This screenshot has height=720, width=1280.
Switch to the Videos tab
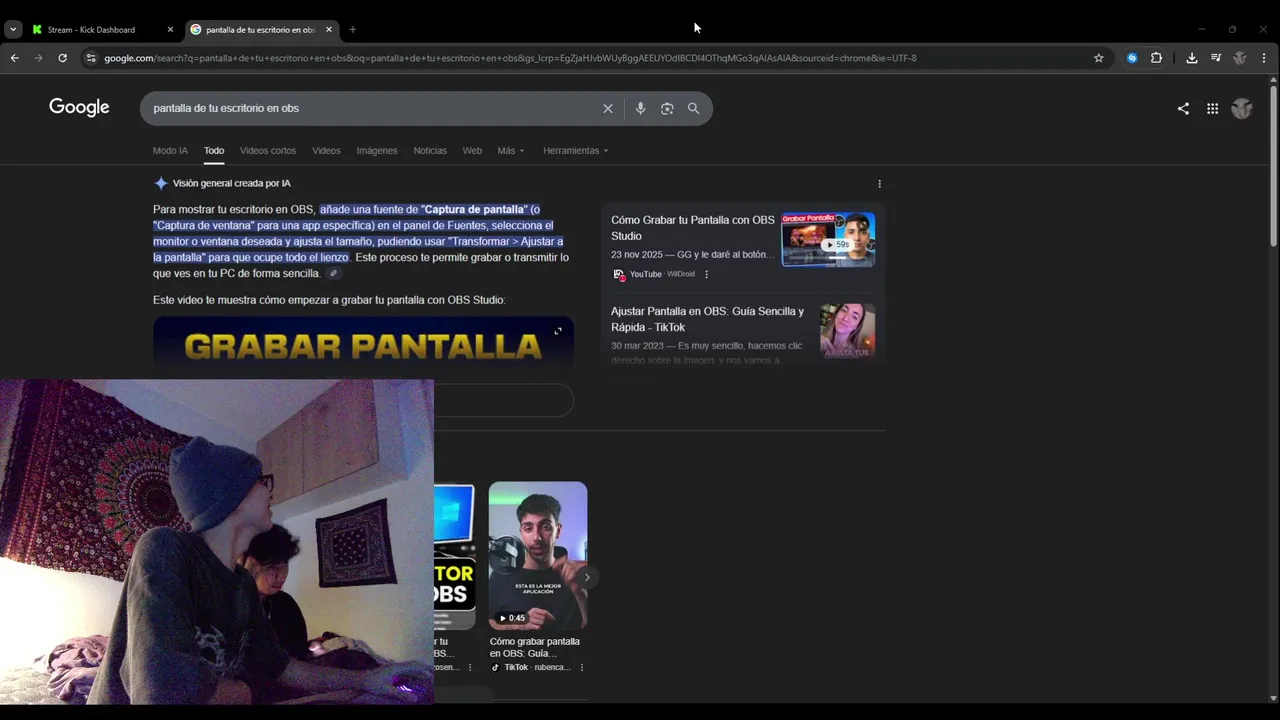click(326, 151)
